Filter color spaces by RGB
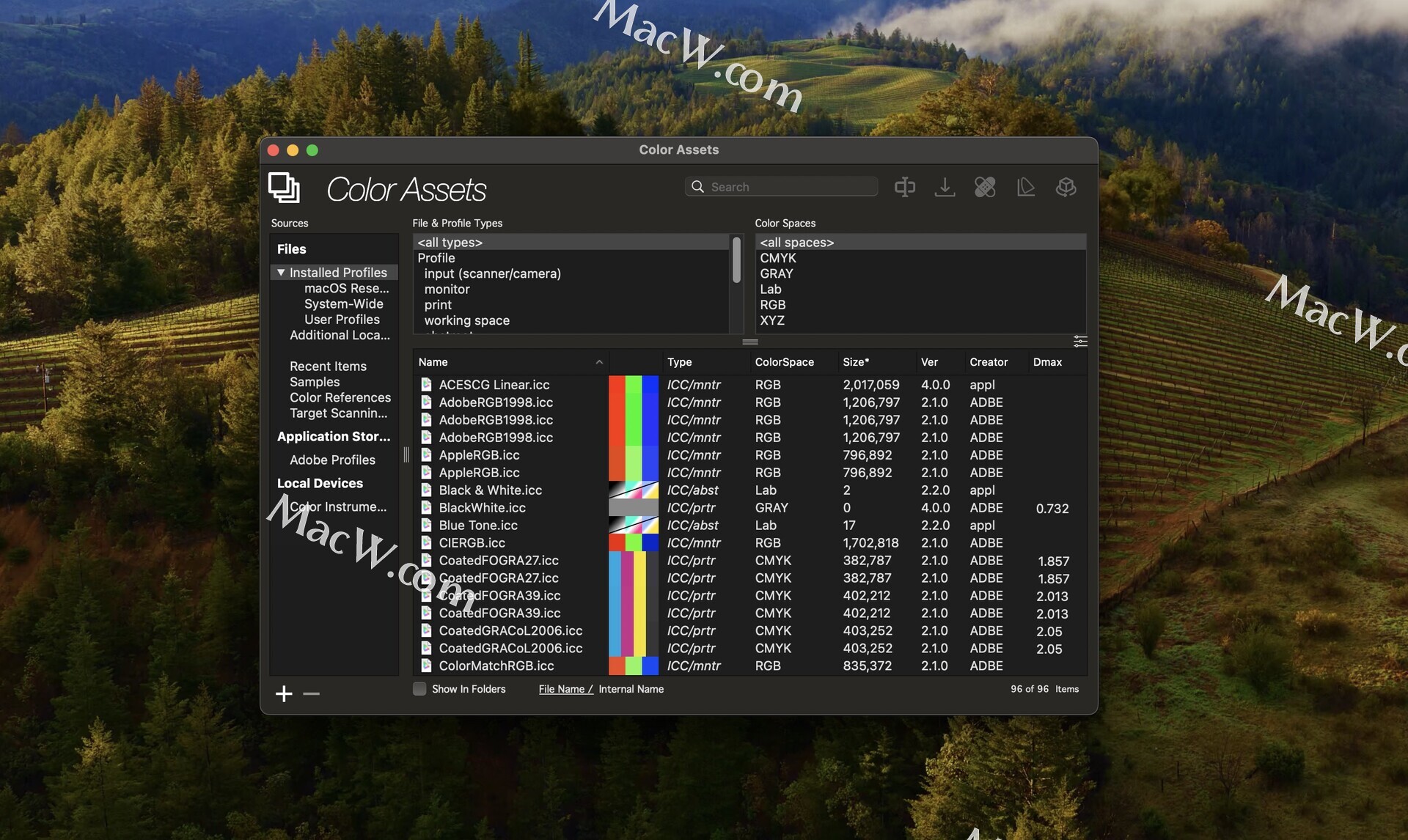 click(x=773, y=305)
